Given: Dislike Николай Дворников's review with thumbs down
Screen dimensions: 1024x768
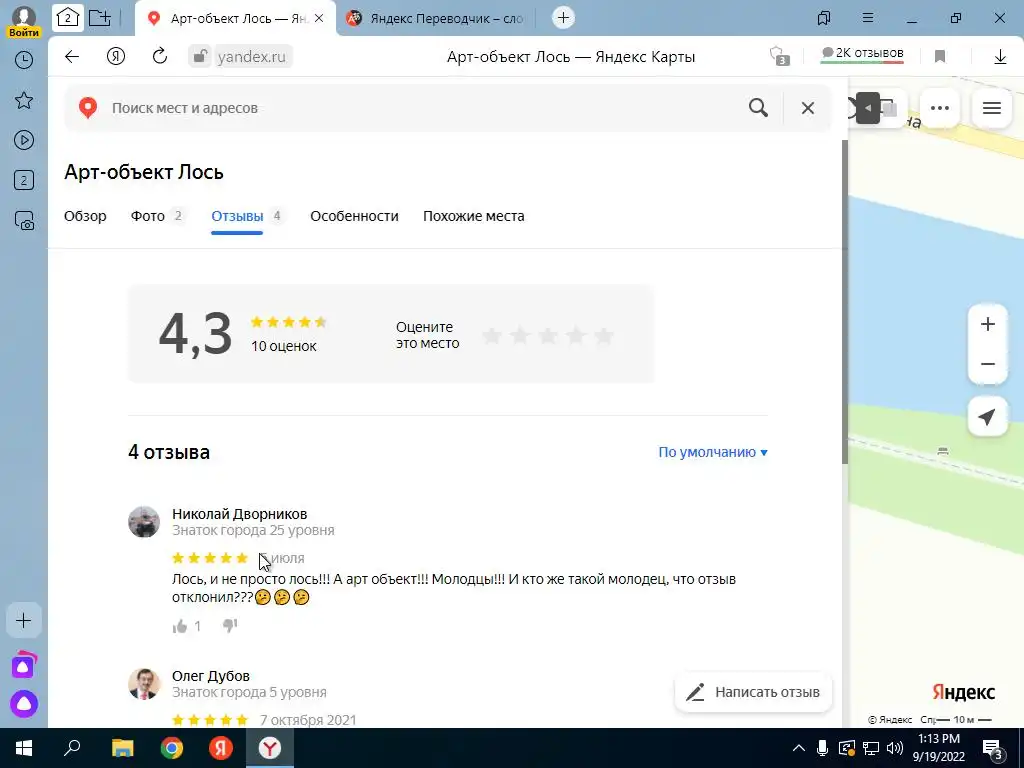Looking at the screenshot, I should click(x=230, y=626).
